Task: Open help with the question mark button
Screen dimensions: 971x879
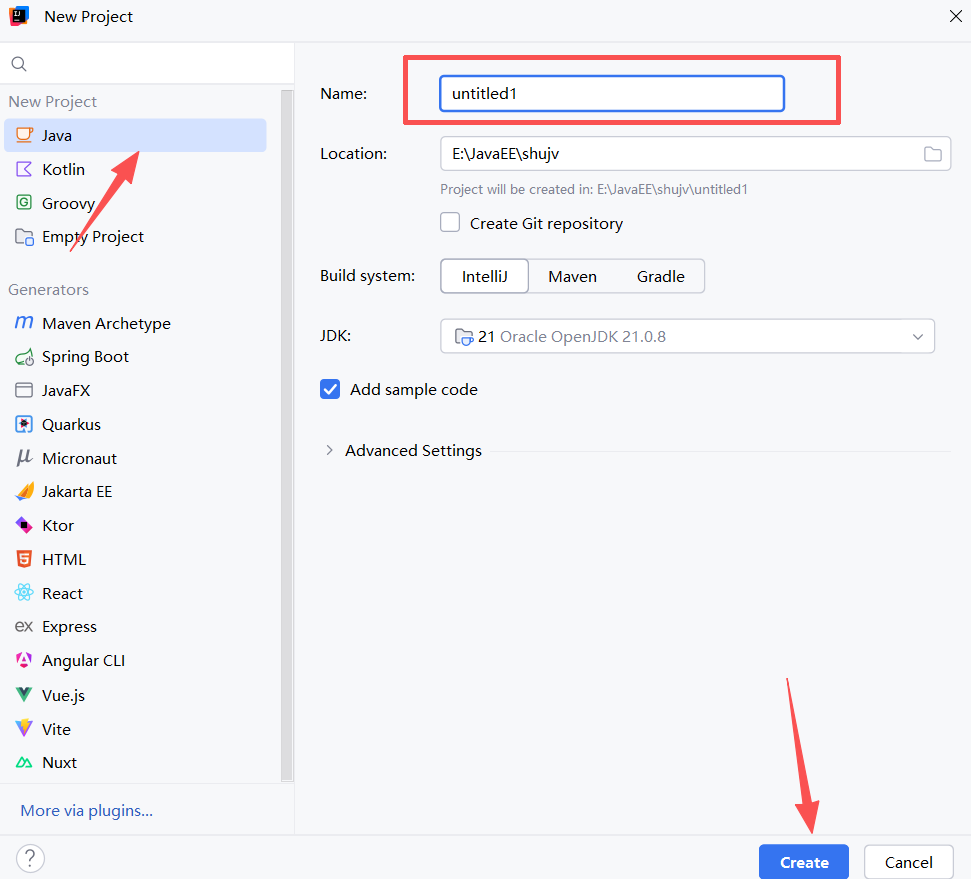Action: pos(30,859)
